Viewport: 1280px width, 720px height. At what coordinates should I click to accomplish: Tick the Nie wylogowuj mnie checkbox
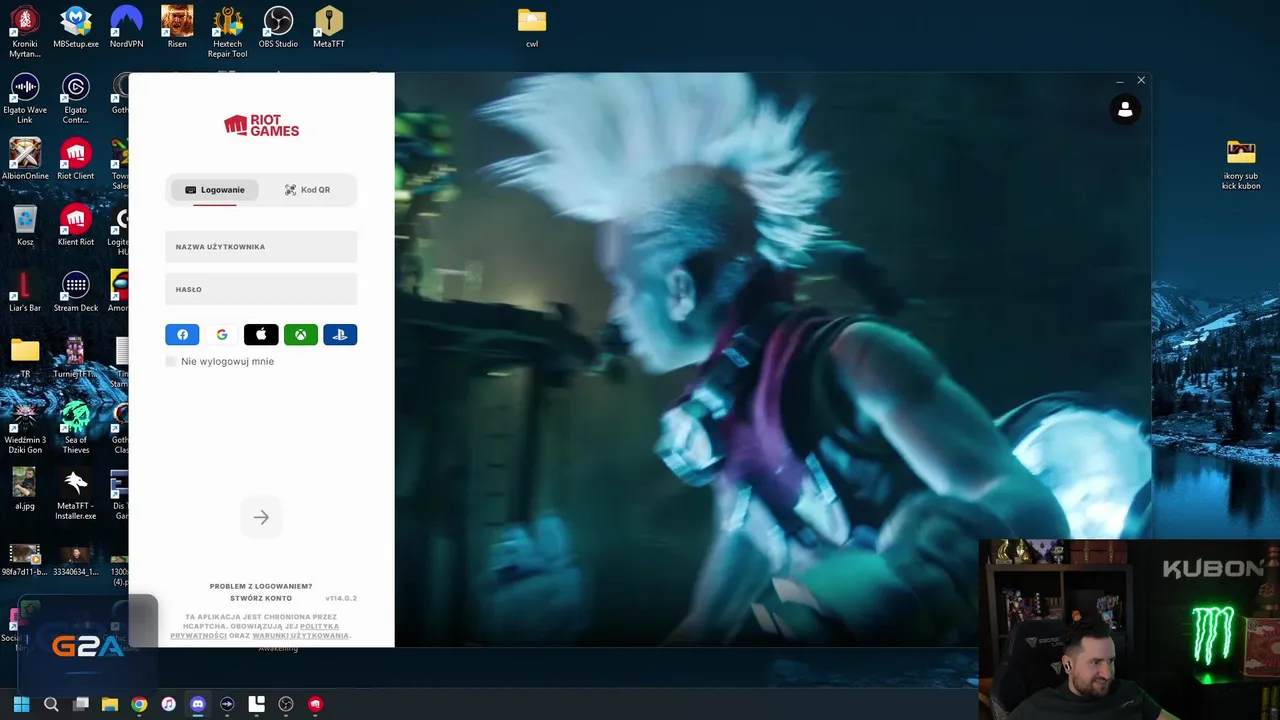pyautogui.click(x=171, y=361)
